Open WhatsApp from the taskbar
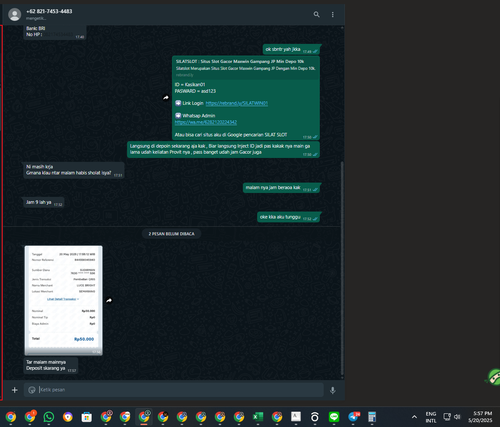The width and height of the screenshot is (500, 427). click(49, 417)
